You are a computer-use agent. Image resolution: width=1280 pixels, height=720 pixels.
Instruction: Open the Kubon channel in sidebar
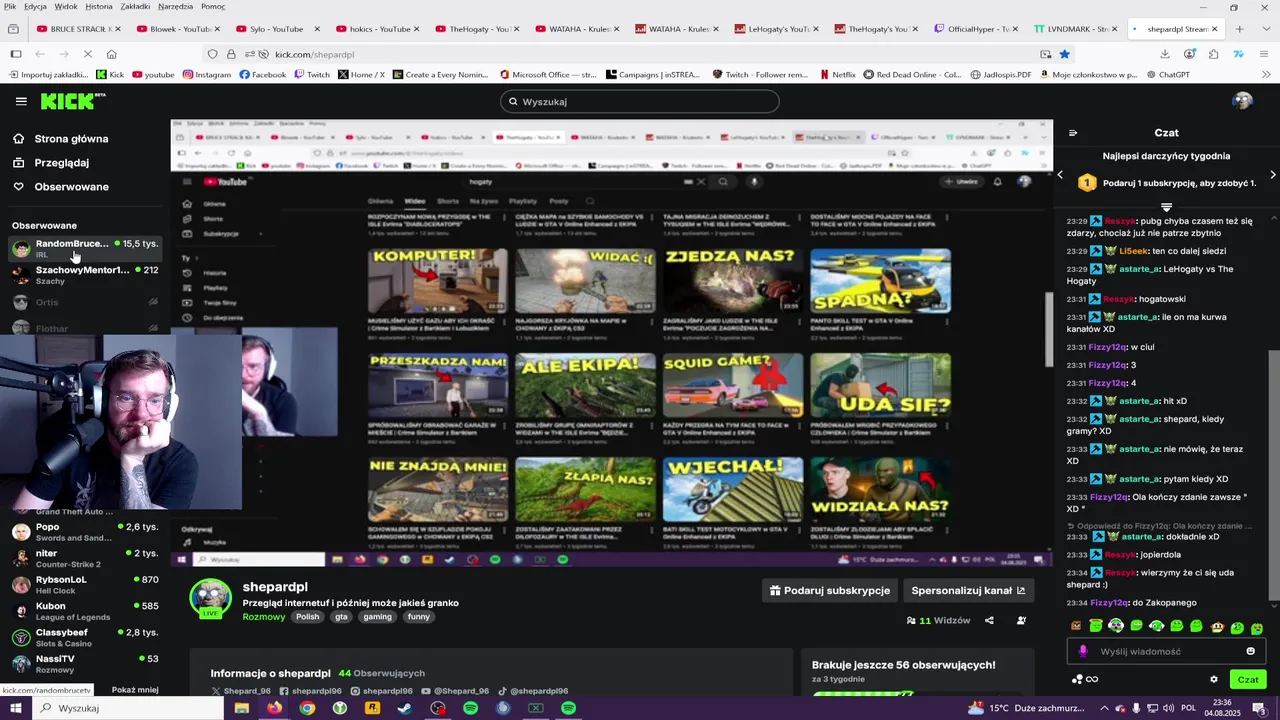pos(85,610)
